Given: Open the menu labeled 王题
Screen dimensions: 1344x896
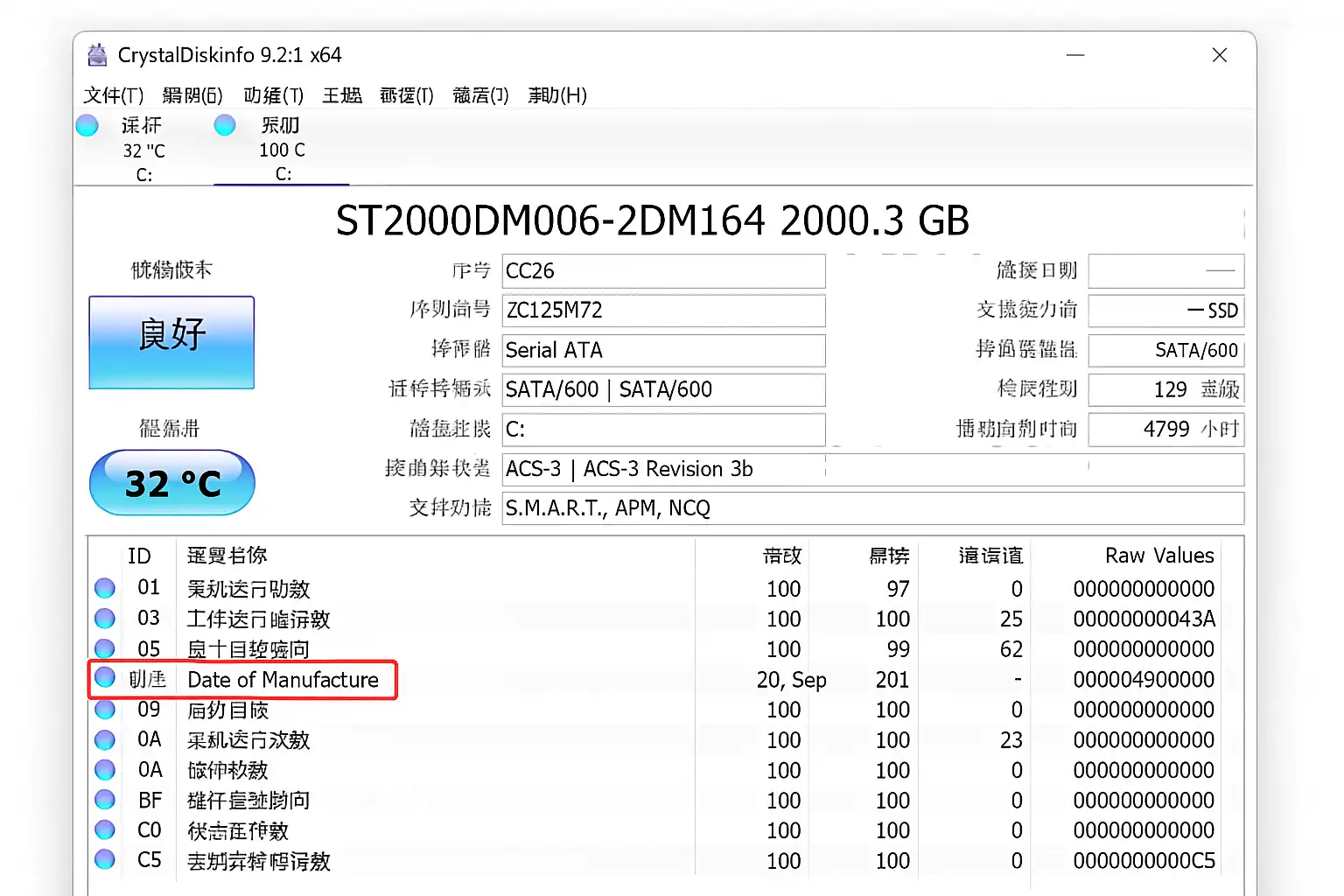Looking at the screenshot, I should coord(342,95).
